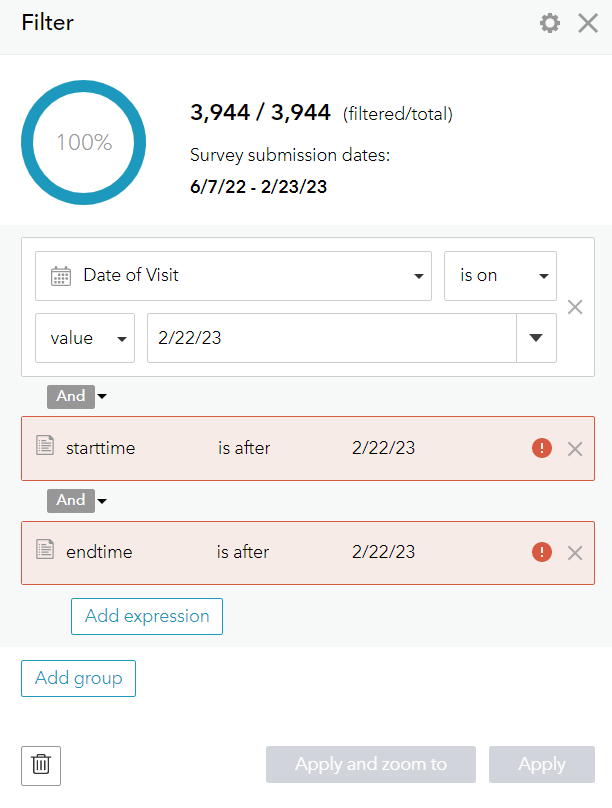
Task: Click the 100% filtered progress ring
Action: [83, 142]
